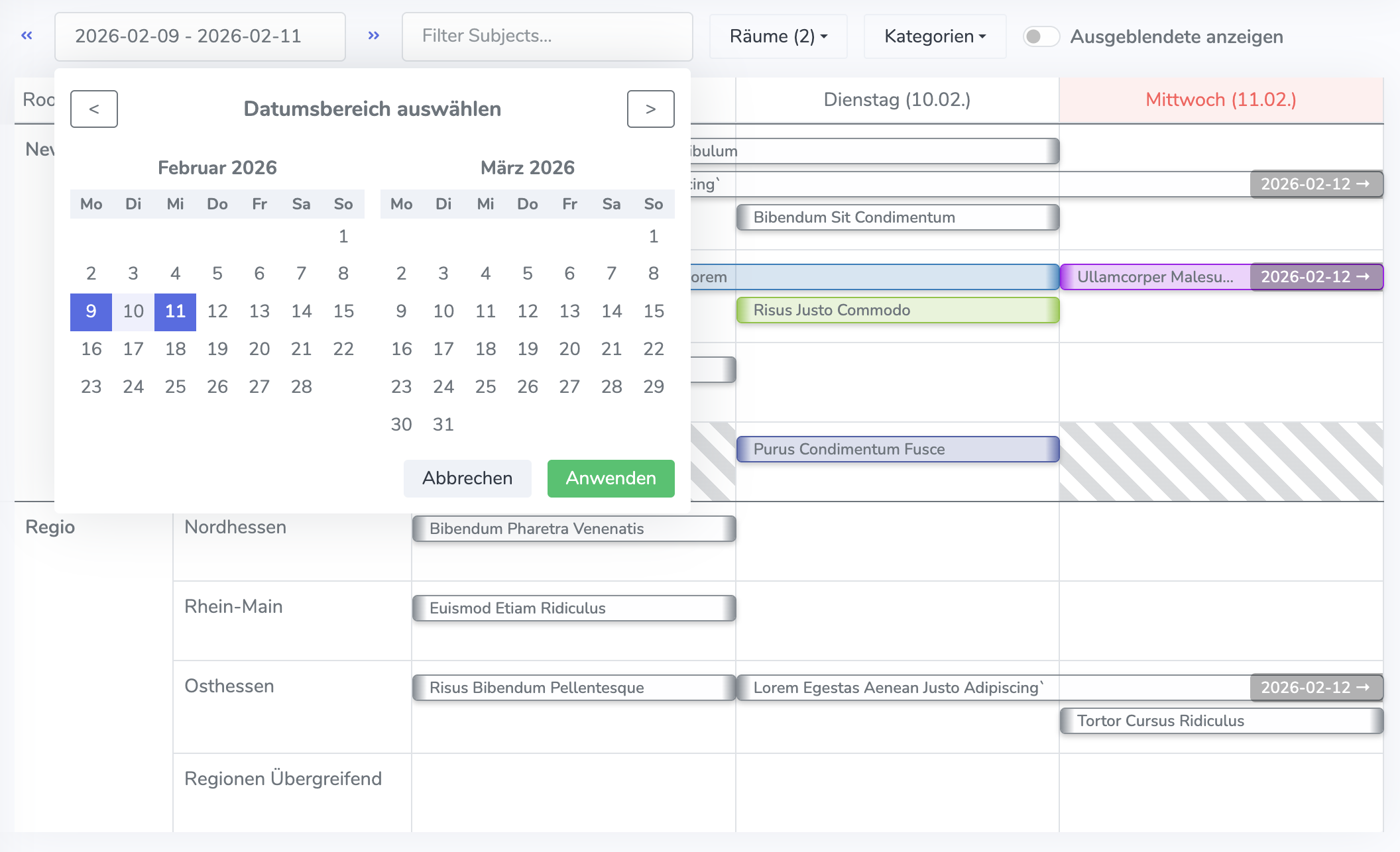Apply date range with Anwenden button
The height and width of the screenshot is (852, 1400).
point(611,478)
